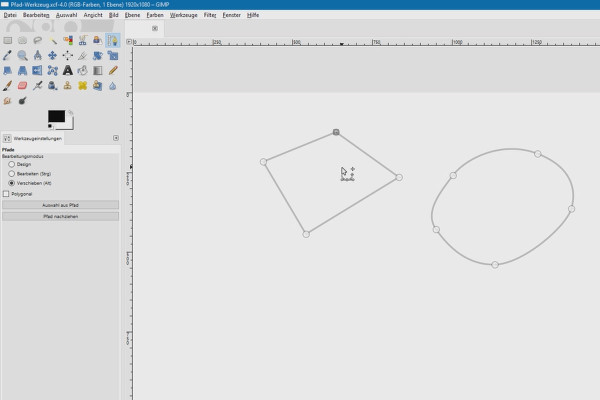Select the Measure compass tool
600x400 pixels.
38,56
